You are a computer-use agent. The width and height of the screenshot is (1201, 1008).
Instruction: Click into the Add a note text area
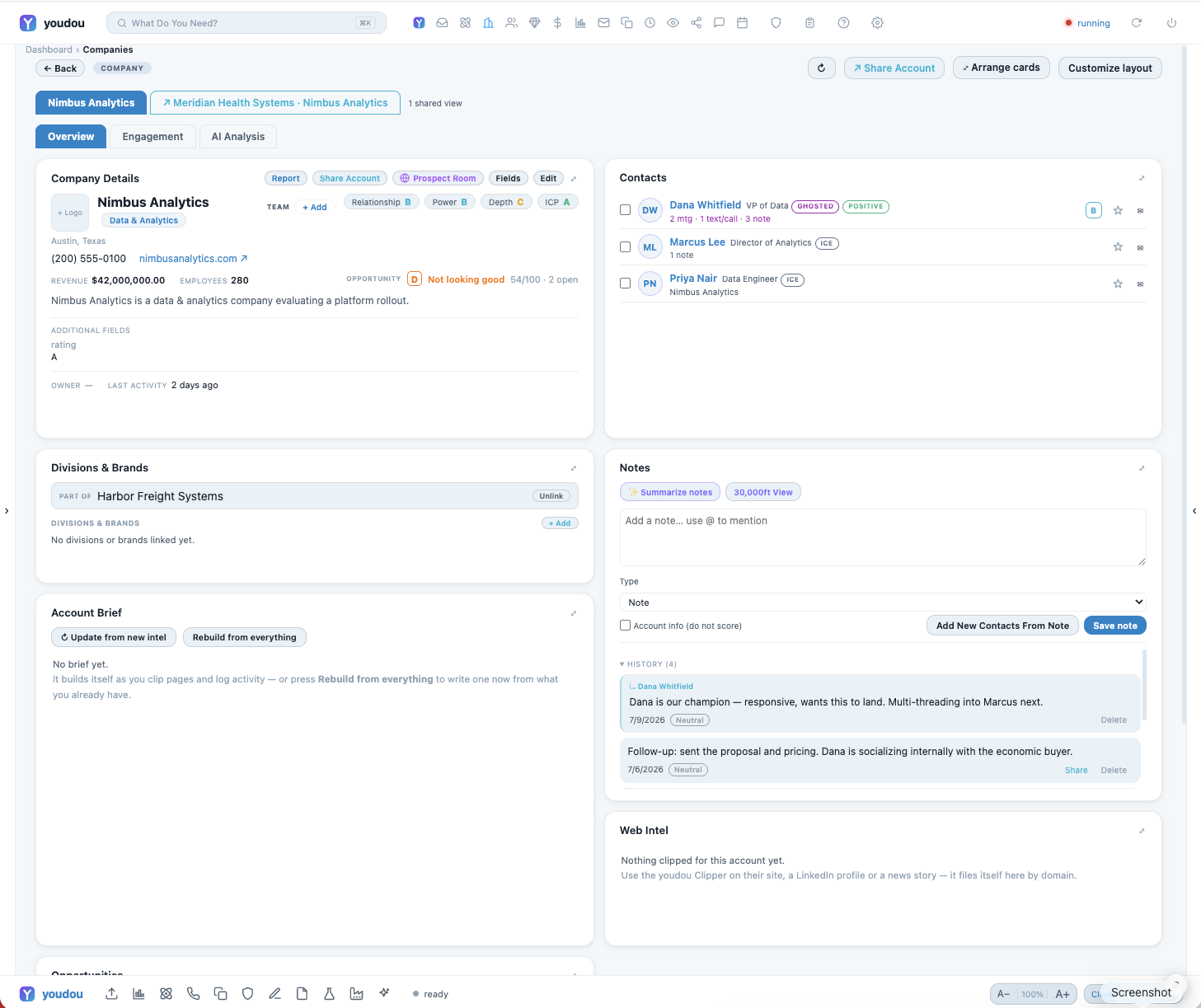pyautogui.click(x=883, y=537)
